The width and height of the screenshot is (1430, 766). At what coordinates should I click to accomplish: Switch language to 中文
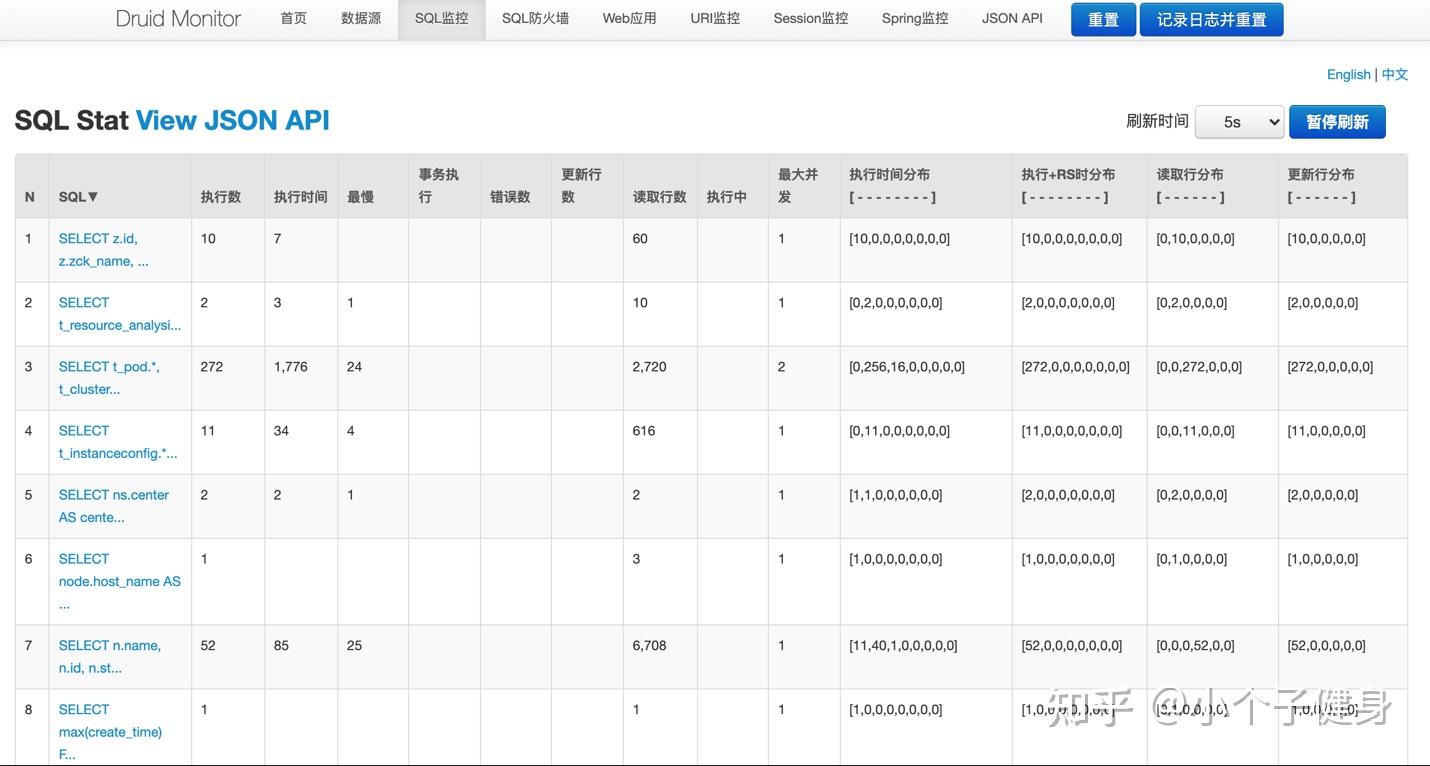click(x=1395, y=74)
